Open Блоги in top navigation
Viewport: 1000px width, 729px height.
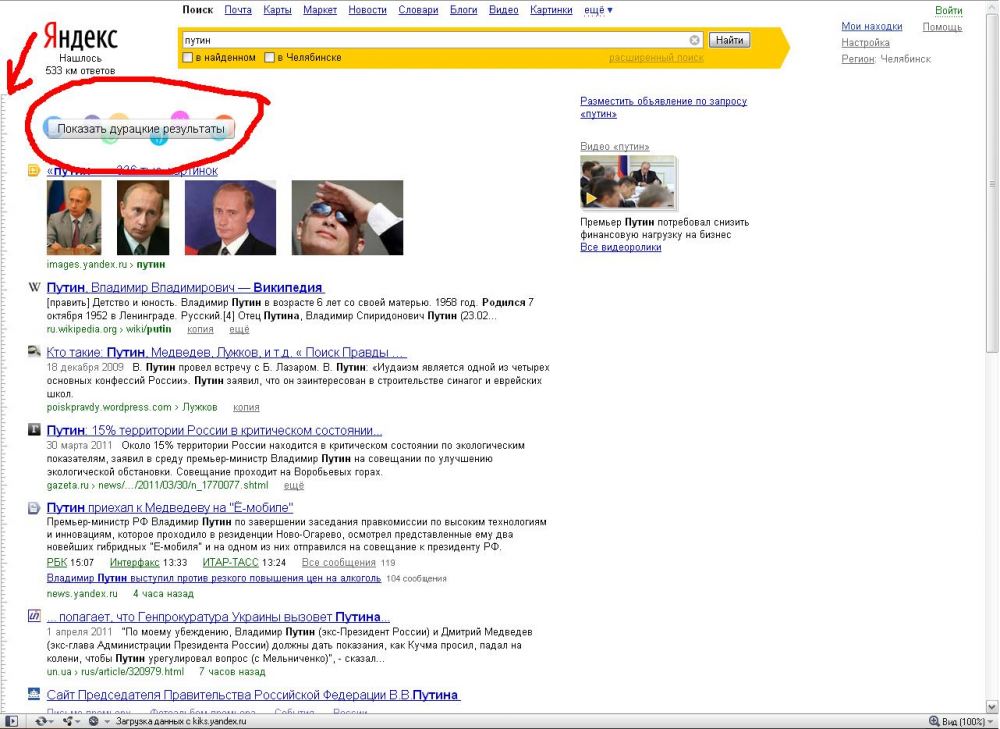tap(464, 10)
